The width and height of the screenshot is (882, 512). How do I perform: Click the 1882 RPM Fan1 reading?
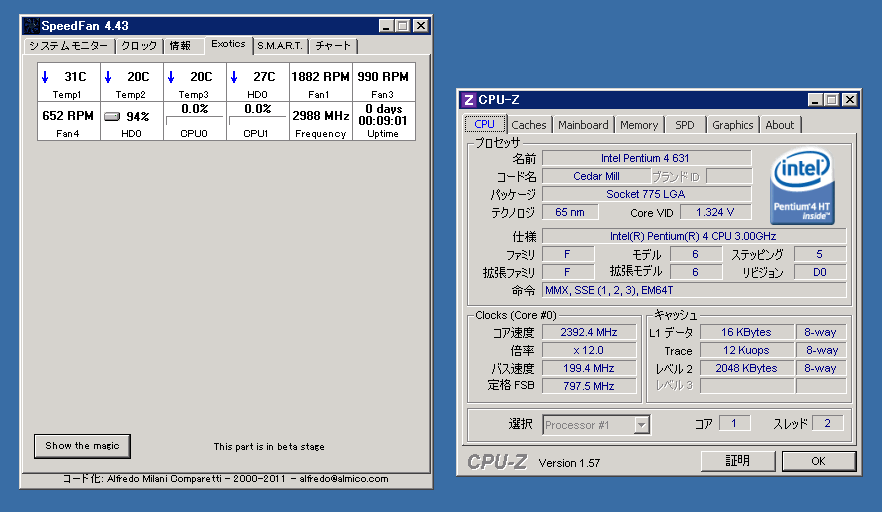(x=321, y=77)
